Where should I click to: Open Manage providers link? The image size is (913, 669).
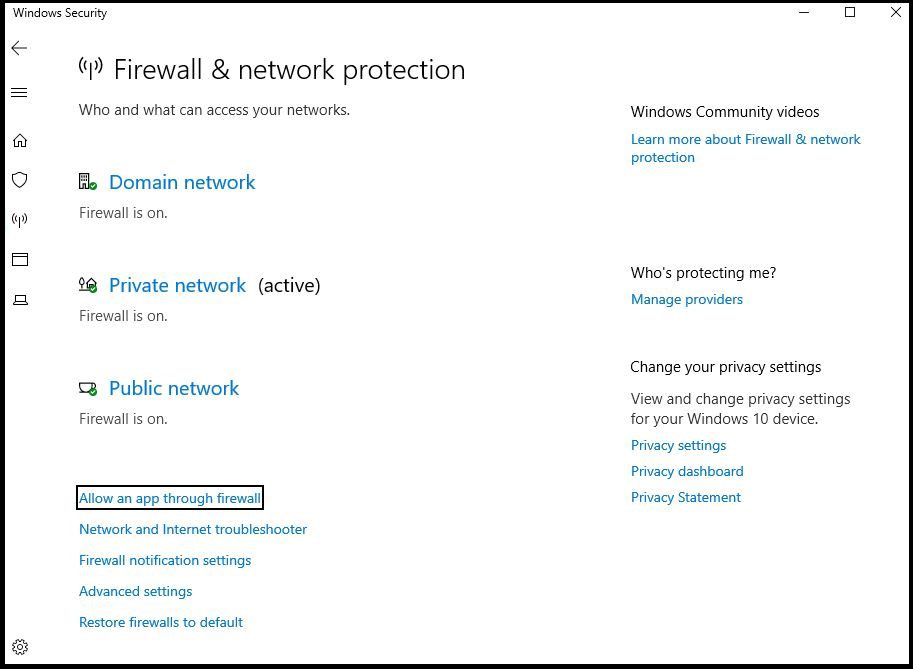[687, 299]
